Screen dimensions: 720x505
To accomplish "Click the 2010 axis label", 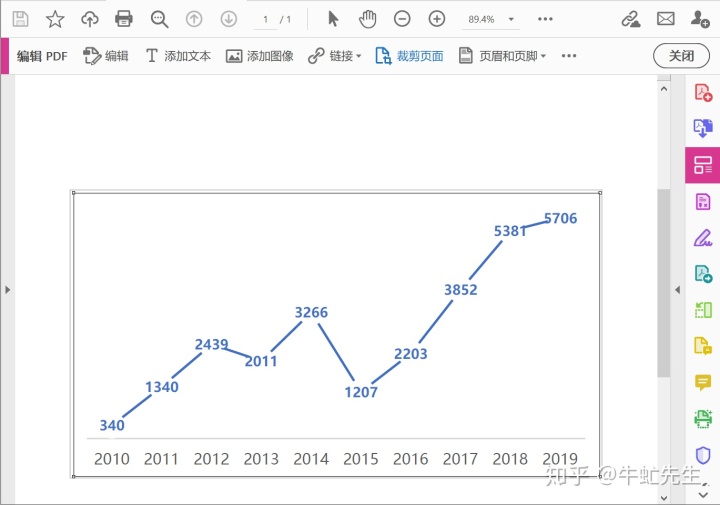I will pos(112,459).
